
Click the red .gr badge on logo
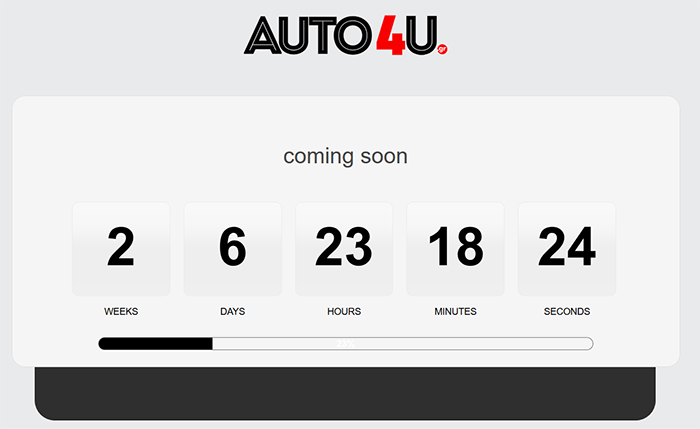(x=442, y=48)
